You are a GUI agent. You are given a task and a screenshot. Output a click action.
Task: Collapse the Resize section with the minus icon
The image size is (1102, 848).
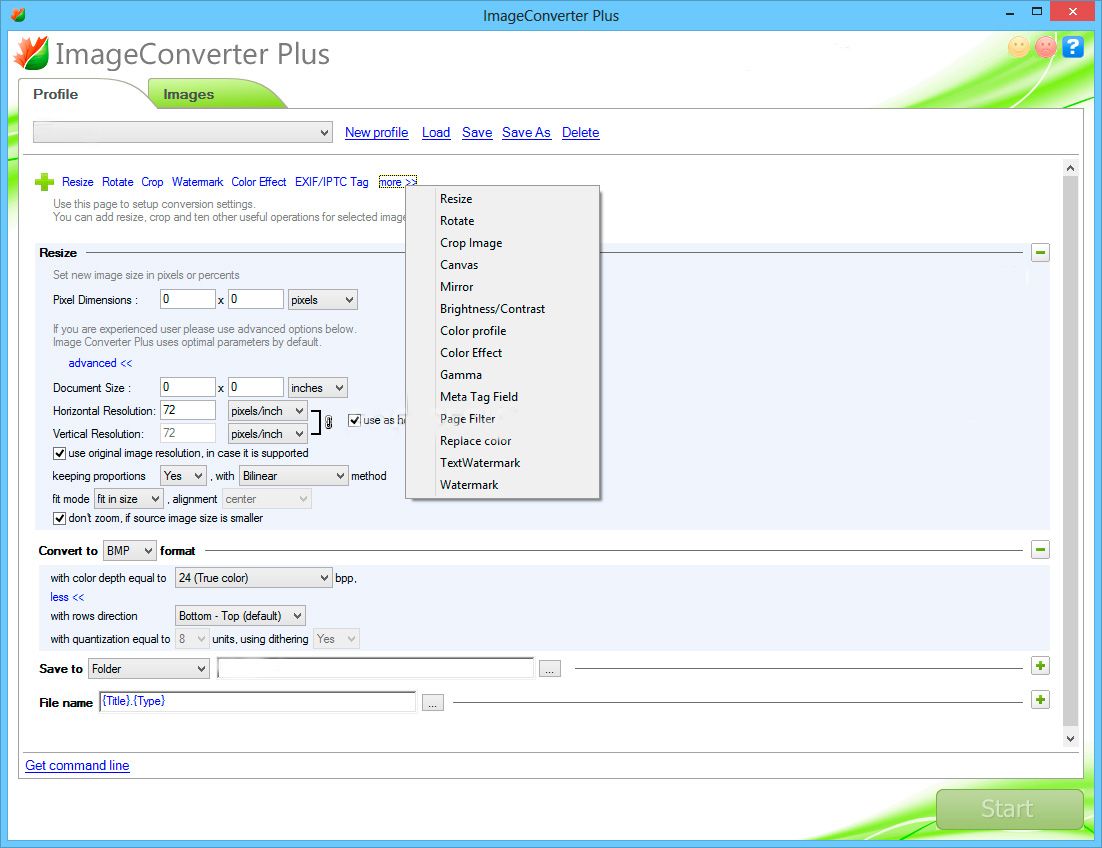1040,252
